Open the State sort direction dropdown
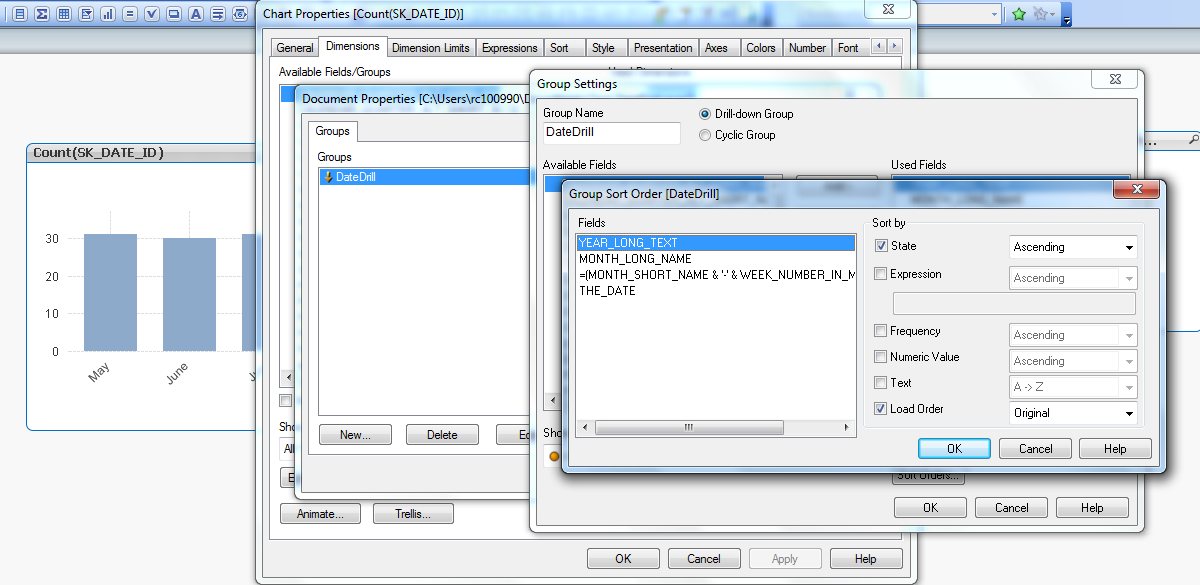This screenshot has width=1200, height=585. pos(1073,247)
